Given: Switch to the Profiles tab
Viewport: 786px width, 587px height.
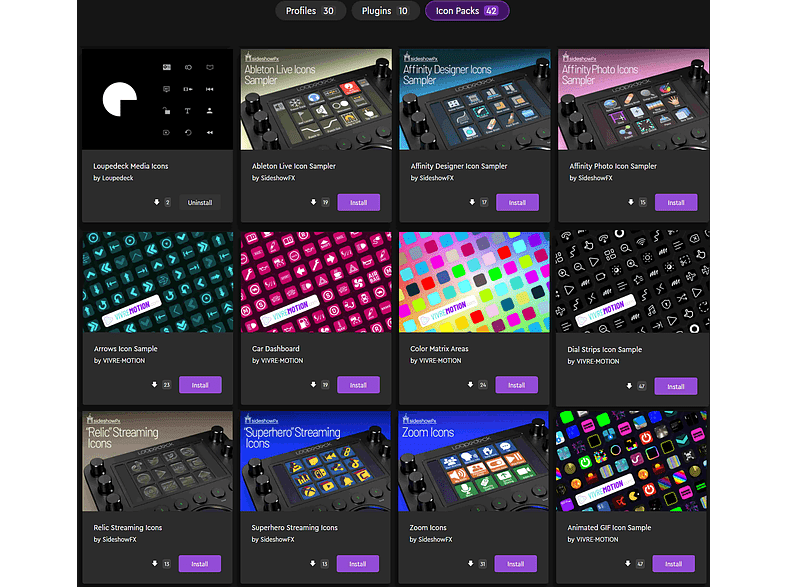Looking at the screenshot, I should coord(310,11).
